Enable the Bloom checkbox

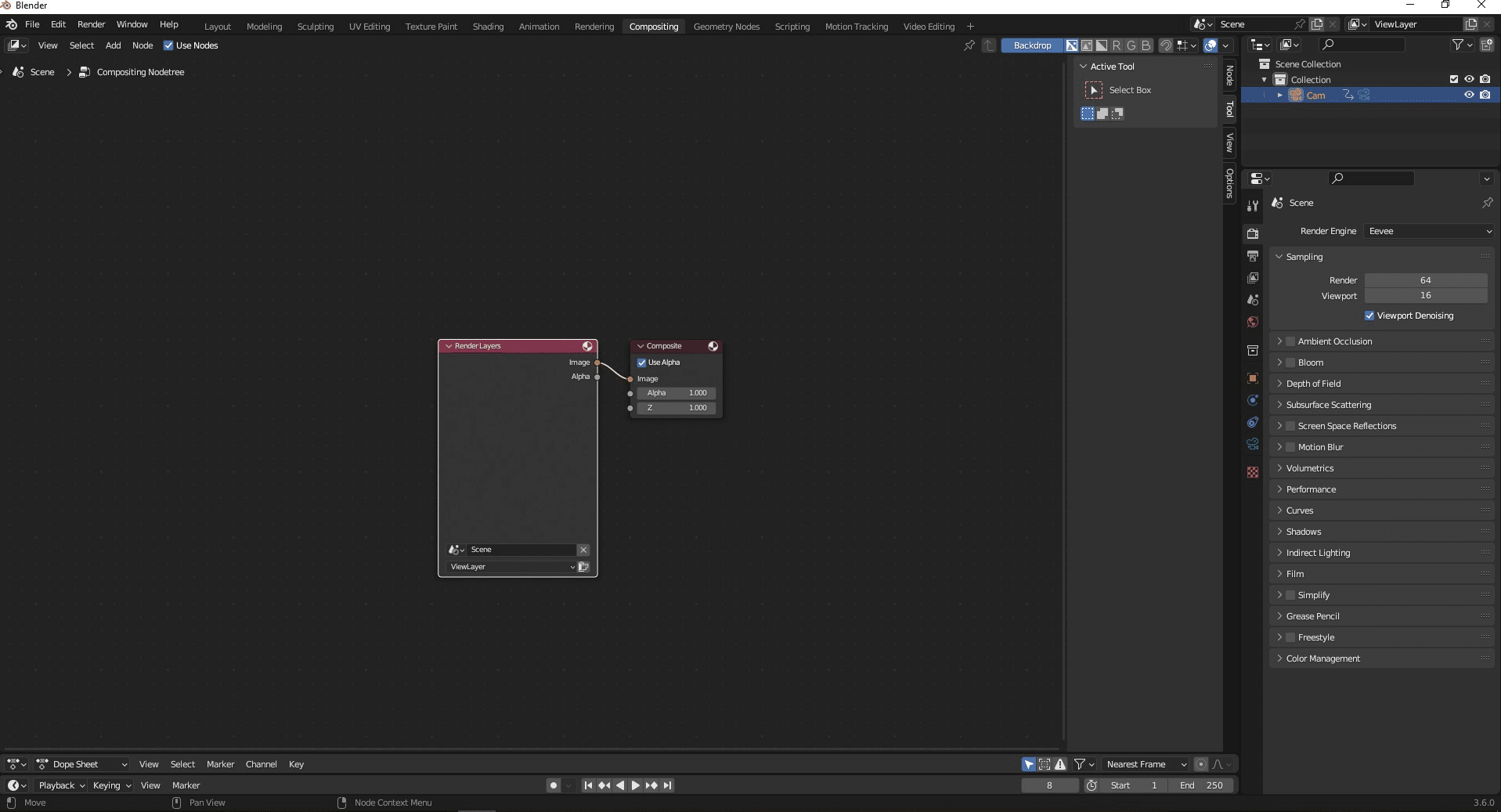click(1290, 363)
